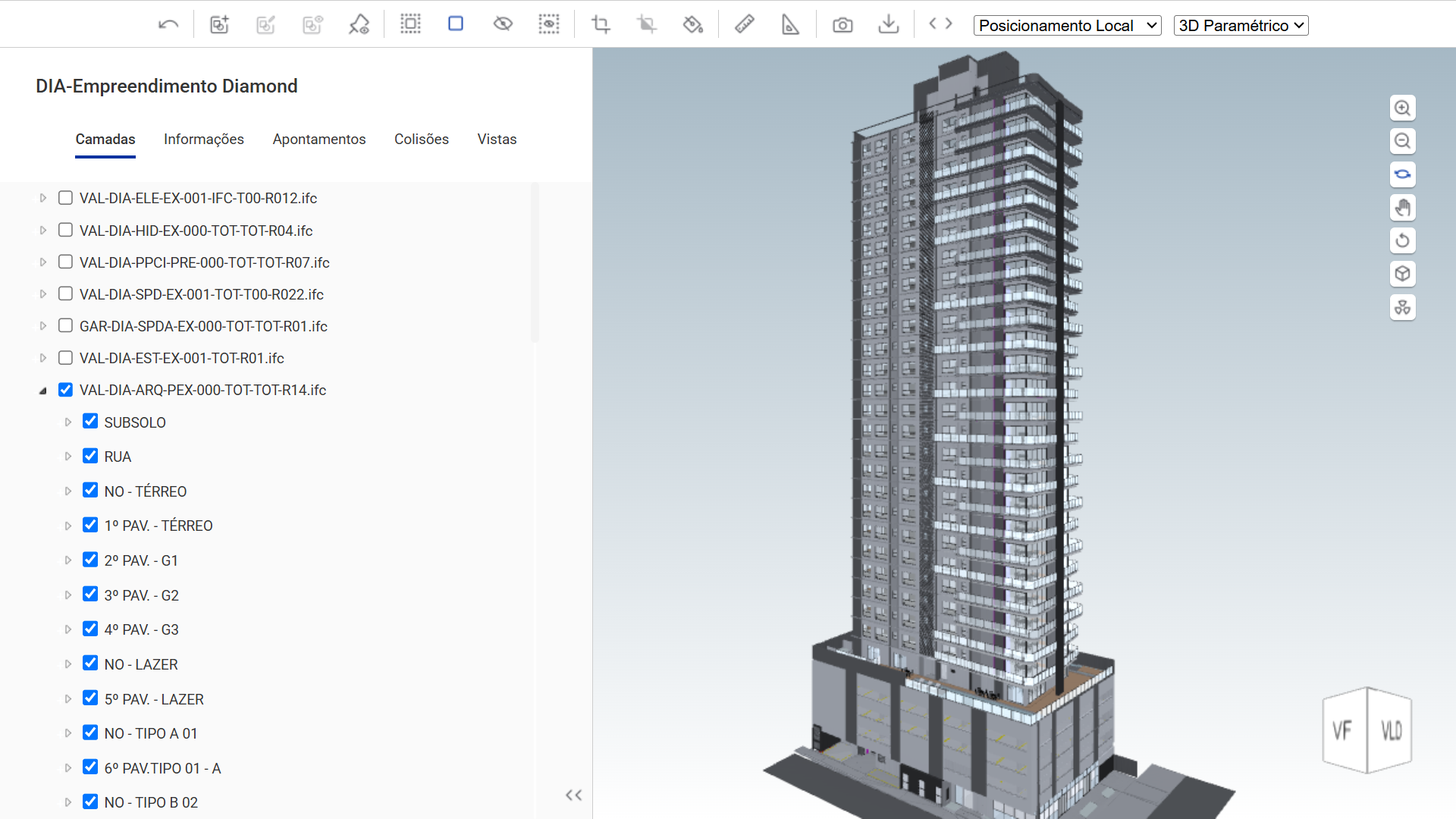Take a screenshot with camera icon
The height and width of the screenshot is (819, 1456).
coord(843,25)
